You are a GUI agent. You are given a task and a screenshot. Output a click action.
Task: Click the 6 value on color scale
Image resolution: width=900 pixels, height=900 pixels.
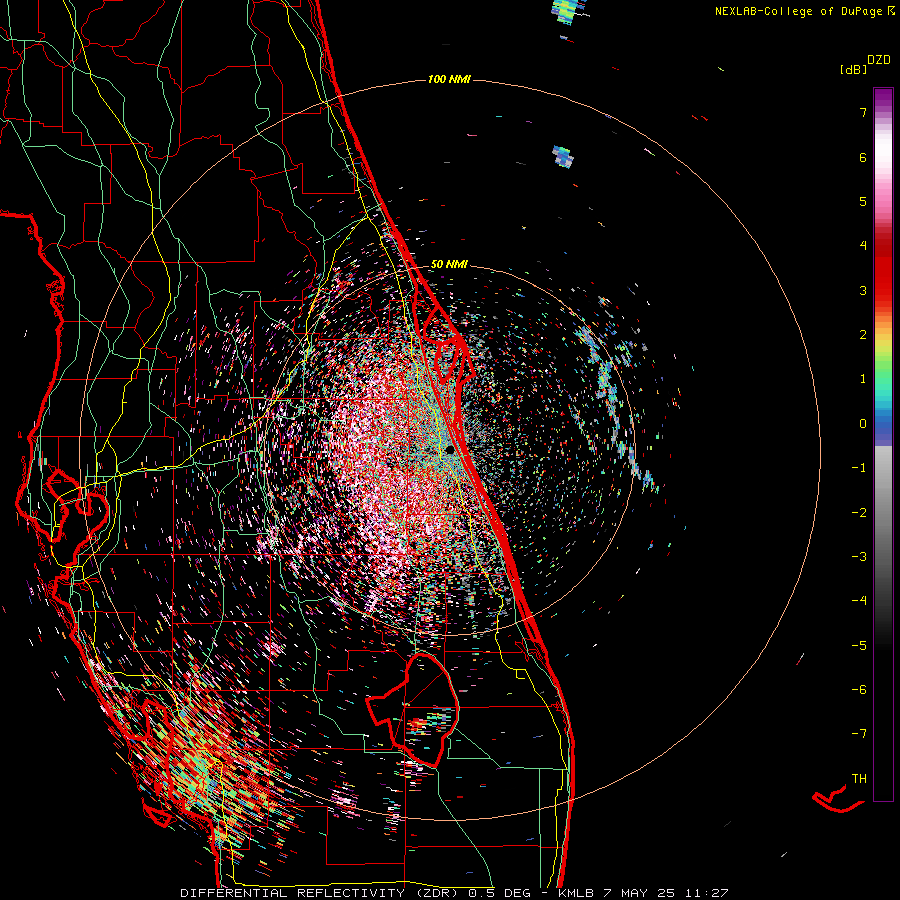tap(863, 157)
